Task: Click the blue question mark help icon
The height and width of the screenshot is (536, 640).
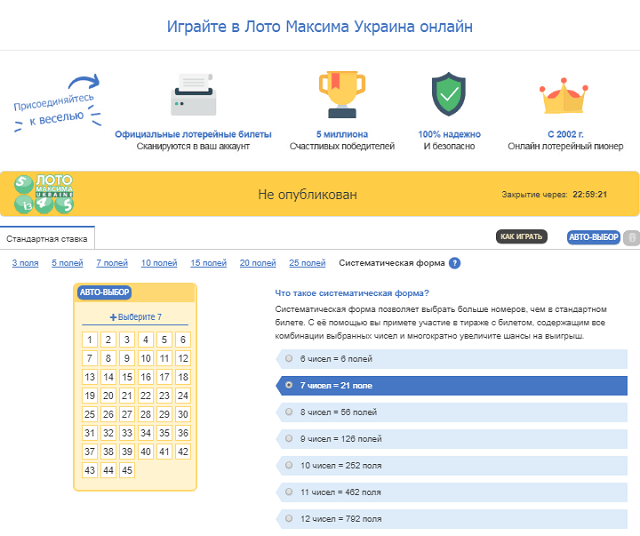Action: click(x=454, y=263)
